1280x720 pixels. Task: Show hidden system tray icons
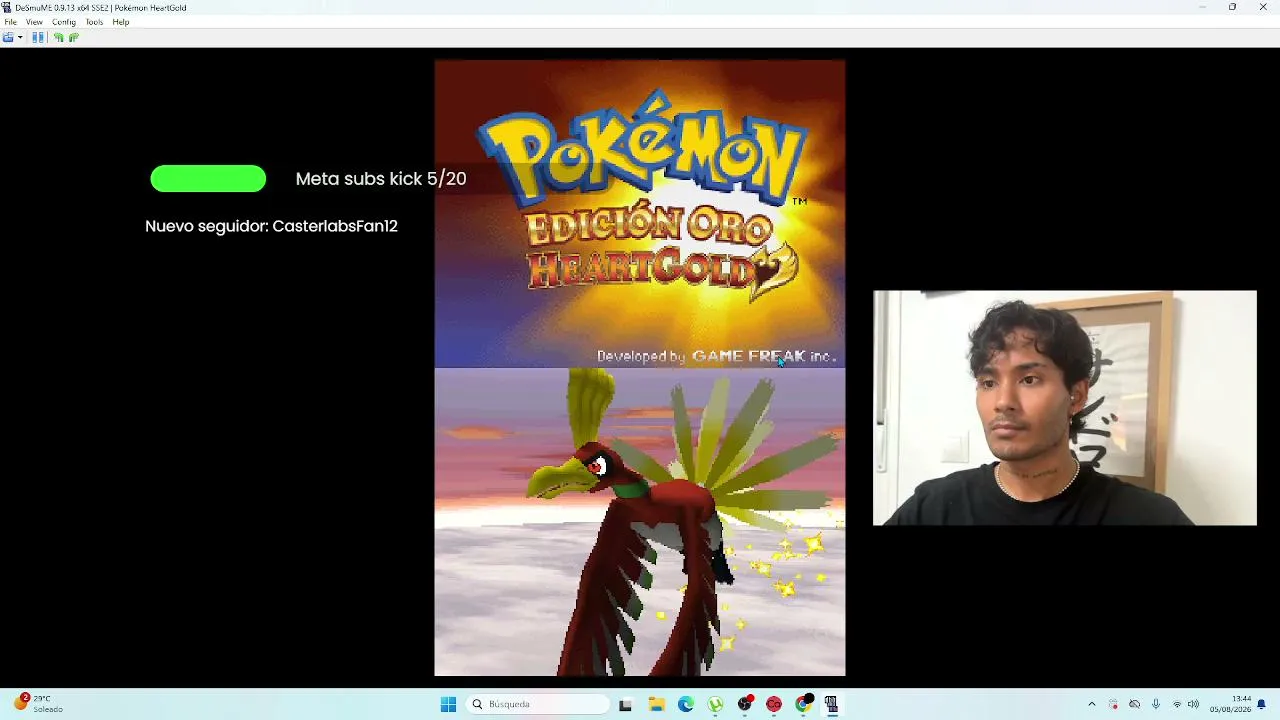coord(1091,704)
